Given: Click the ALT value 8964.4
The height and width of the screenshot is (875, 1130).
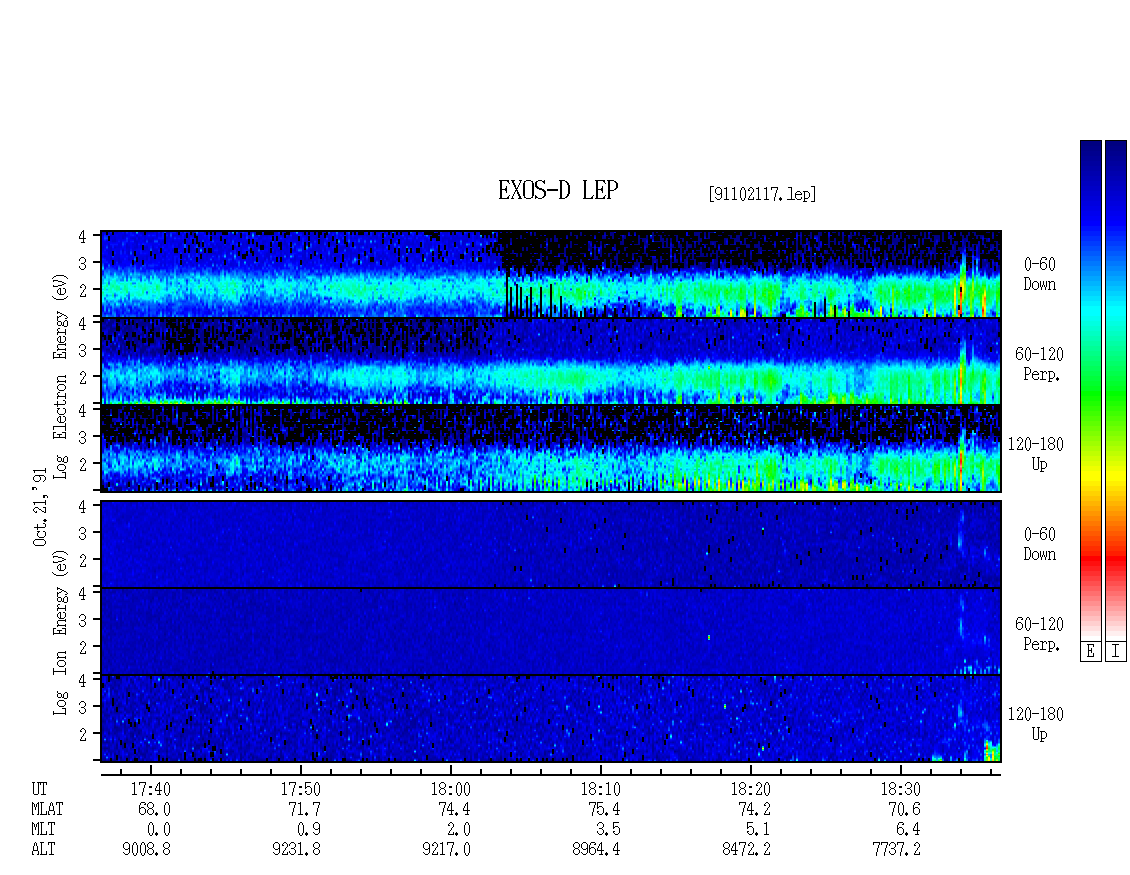Looking at the screenshot, I should [x=596, y=850].
